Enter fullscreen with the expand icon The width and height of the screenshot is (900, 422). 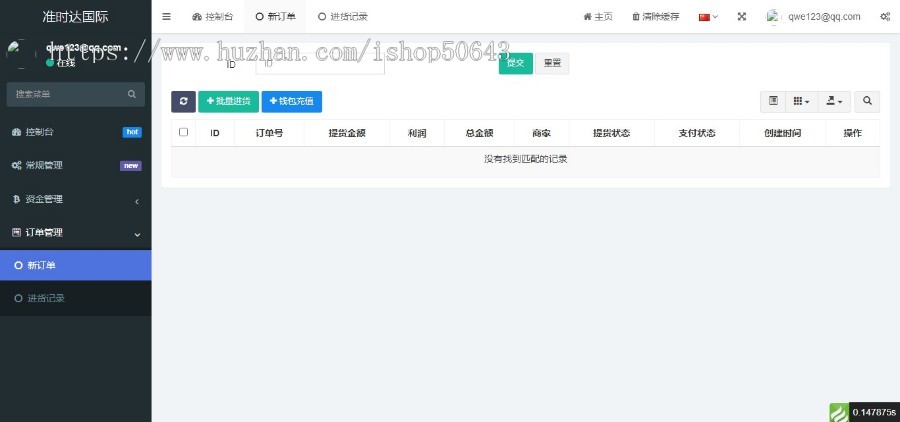[742, 17]
